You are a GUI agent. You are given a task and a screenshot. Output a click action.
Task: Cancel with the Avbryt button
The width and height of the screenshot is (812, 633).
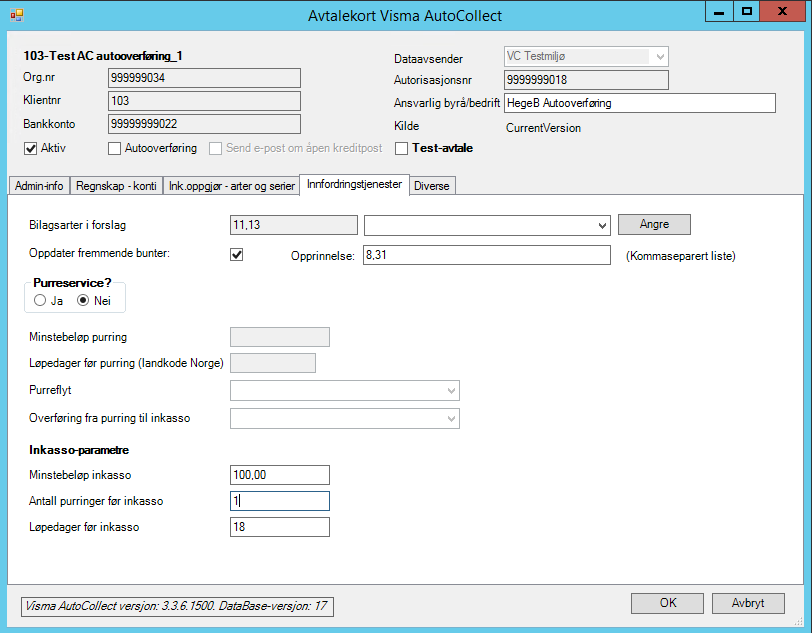pyautogui.click(x=748, y=603)
